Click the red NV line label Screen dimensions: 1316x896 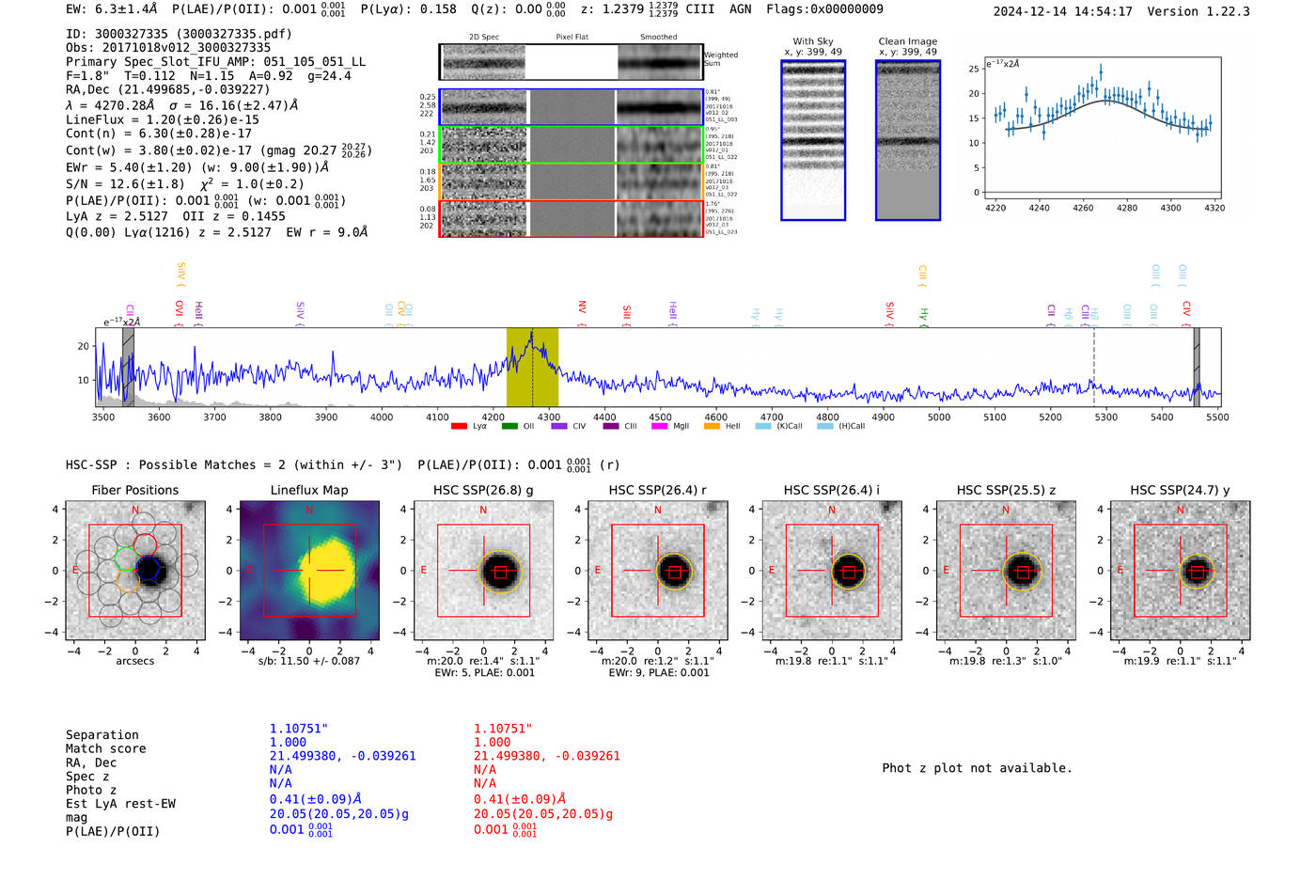click(582, 314)
